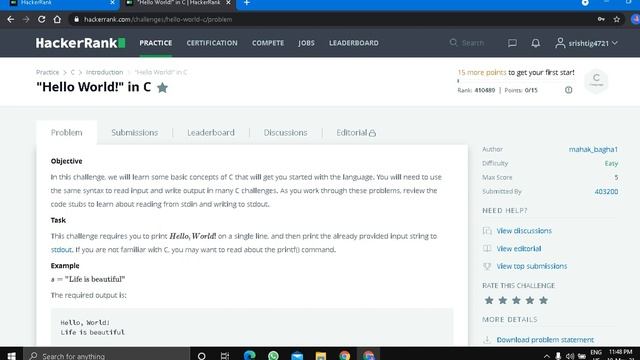Switch to the Leaderboard tab
This screenshot has width=640, height=360.
click(211, 133)
